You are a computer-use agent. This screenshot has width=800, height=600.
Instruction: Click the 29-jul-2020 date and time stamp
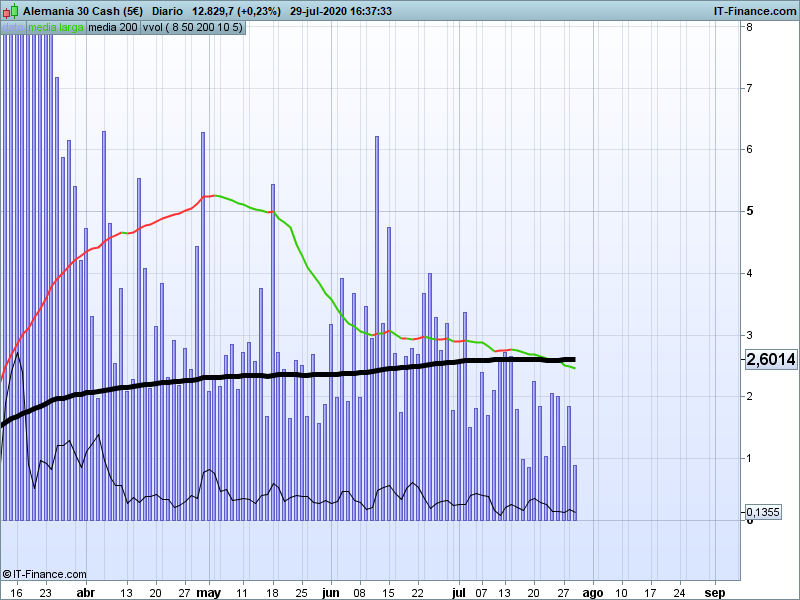340,11
